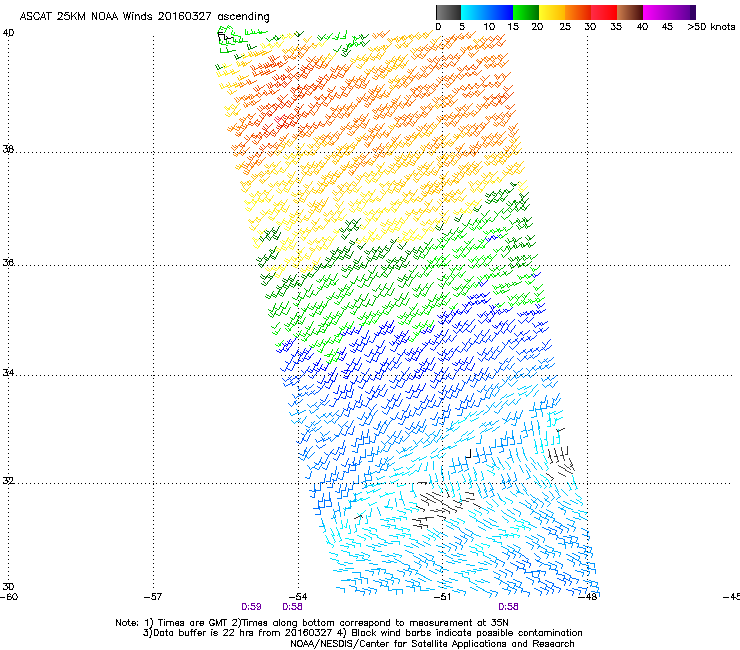Click the '>50 knots' legend label
Screen dimensions: 740x650
tap(711, 27)
